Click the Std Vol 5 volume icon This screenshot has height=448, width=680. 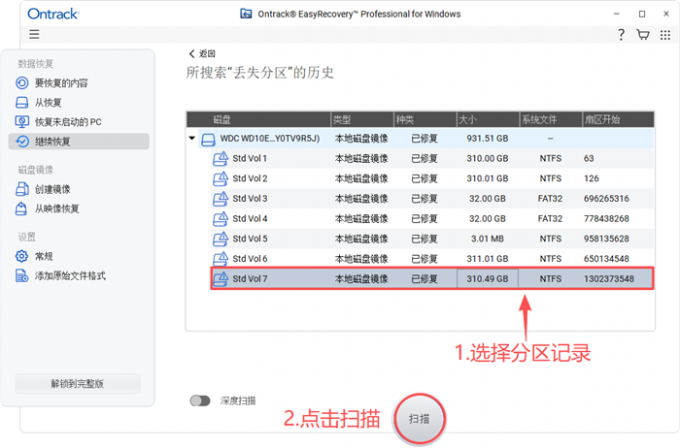click(x=220, y=239)
